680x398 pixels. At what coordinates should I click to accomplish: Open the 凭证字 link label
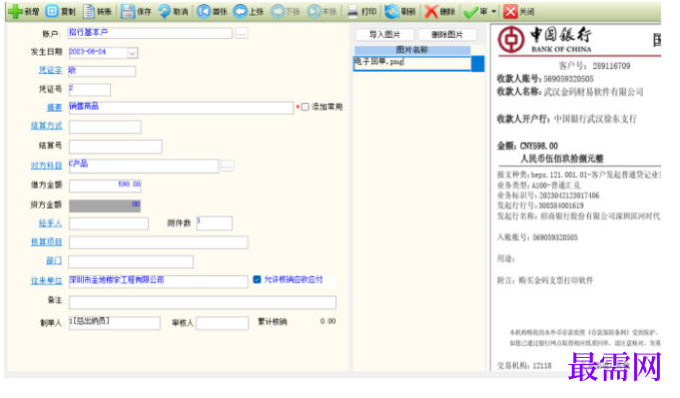click(x=50, y=70)
